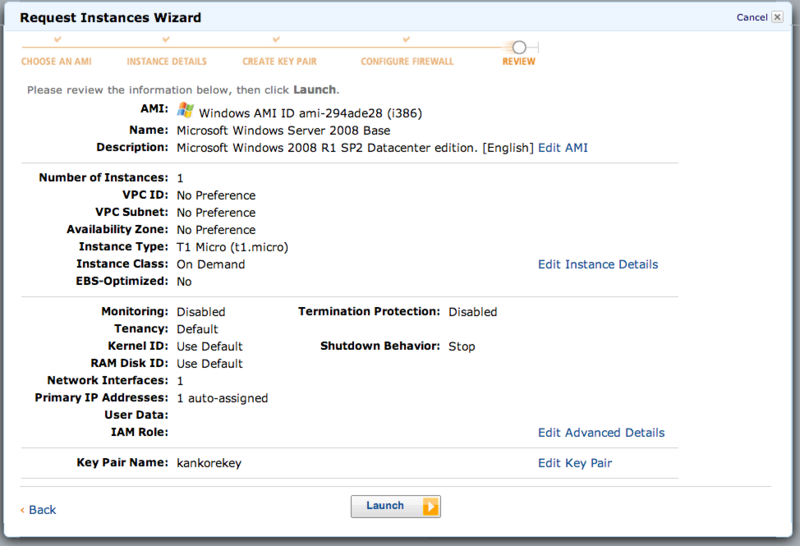Click the Shutdown Behavior 'Stop' value
Viewport: 800px width, 546px height.
(x=462, y=346)
